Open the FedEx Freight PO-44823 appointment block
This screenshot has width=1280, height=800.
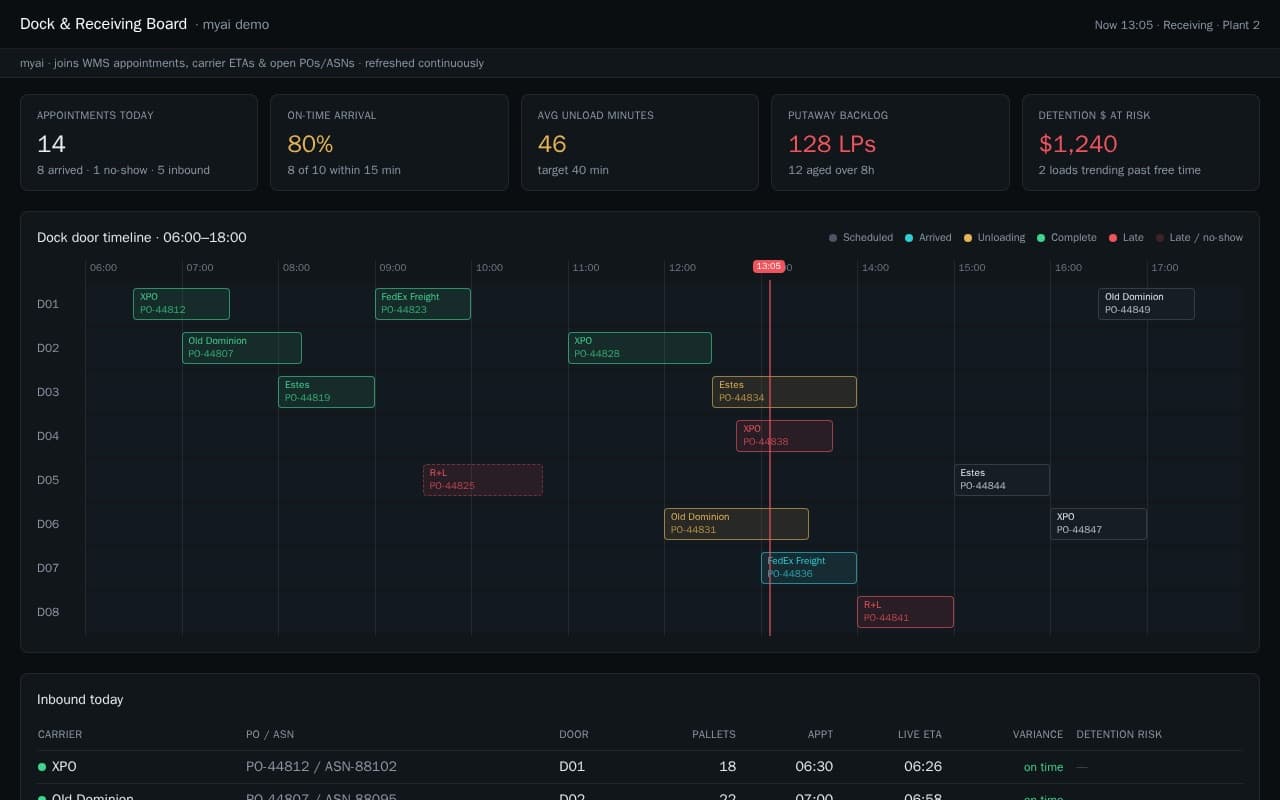coord(423,304)
